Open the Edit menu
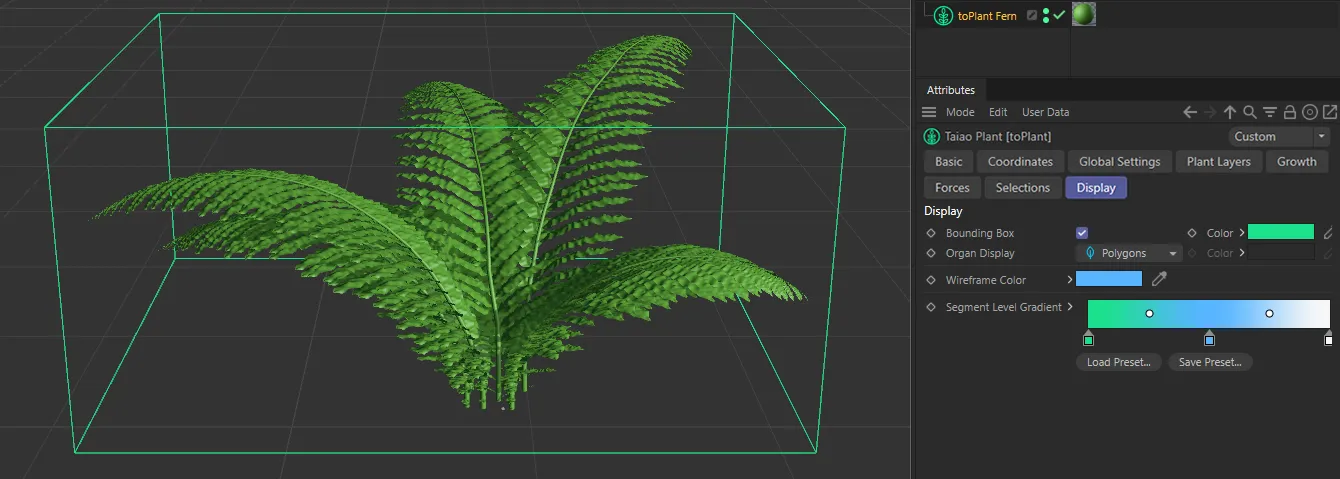 (x=998, y=112)
